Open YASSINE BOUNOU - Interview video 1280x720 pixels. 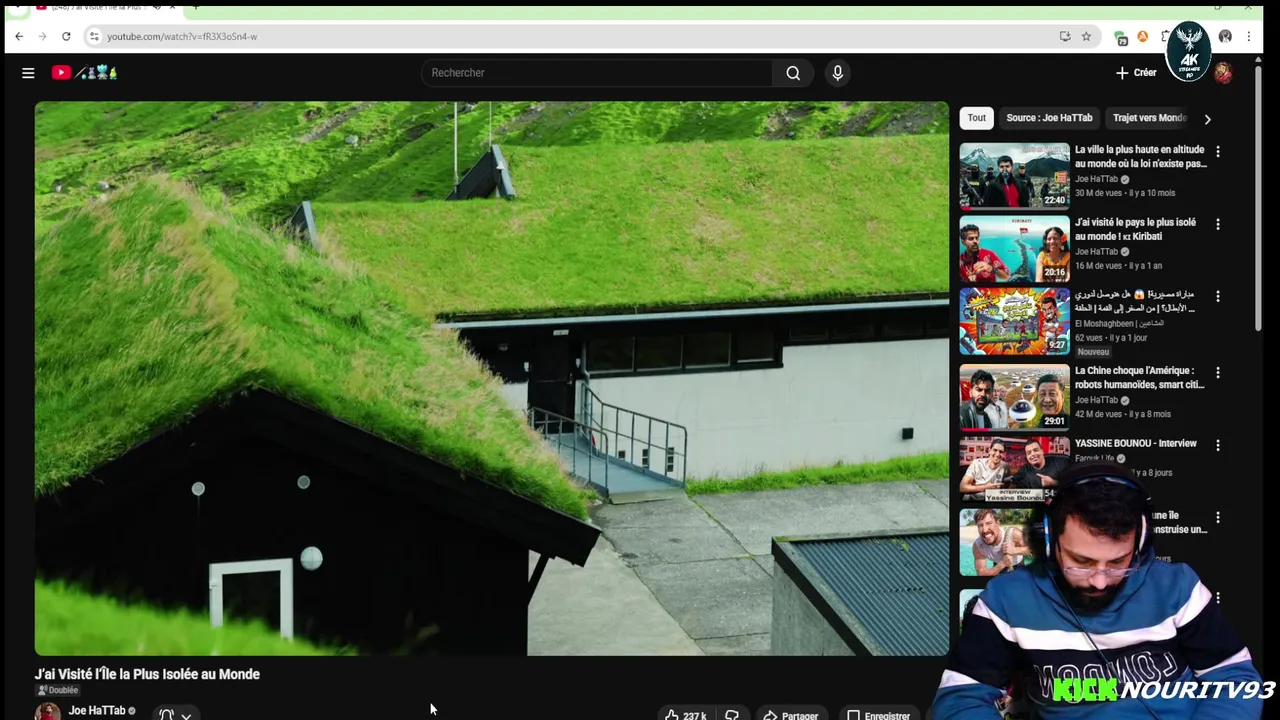tap(1136, 443)
